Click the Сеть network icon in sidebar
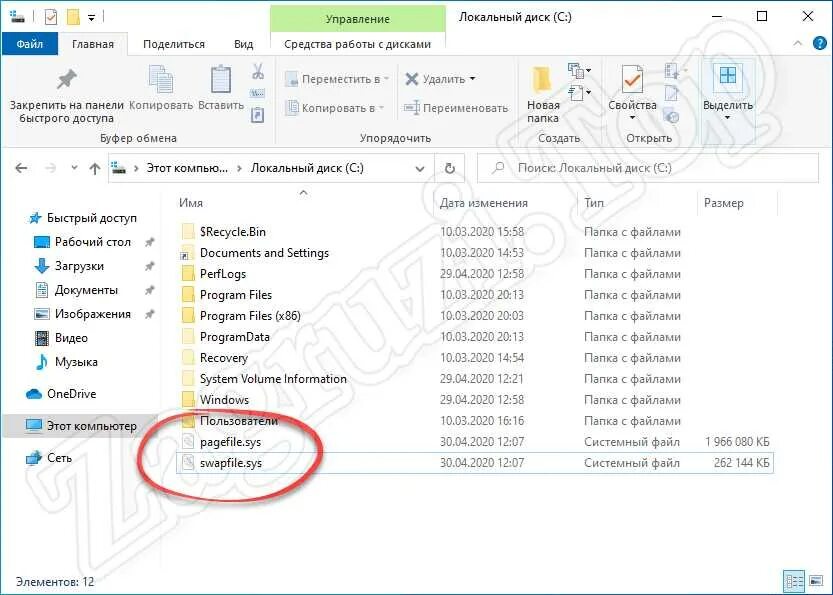The image size is (833, 595). (x=33, y=457)
